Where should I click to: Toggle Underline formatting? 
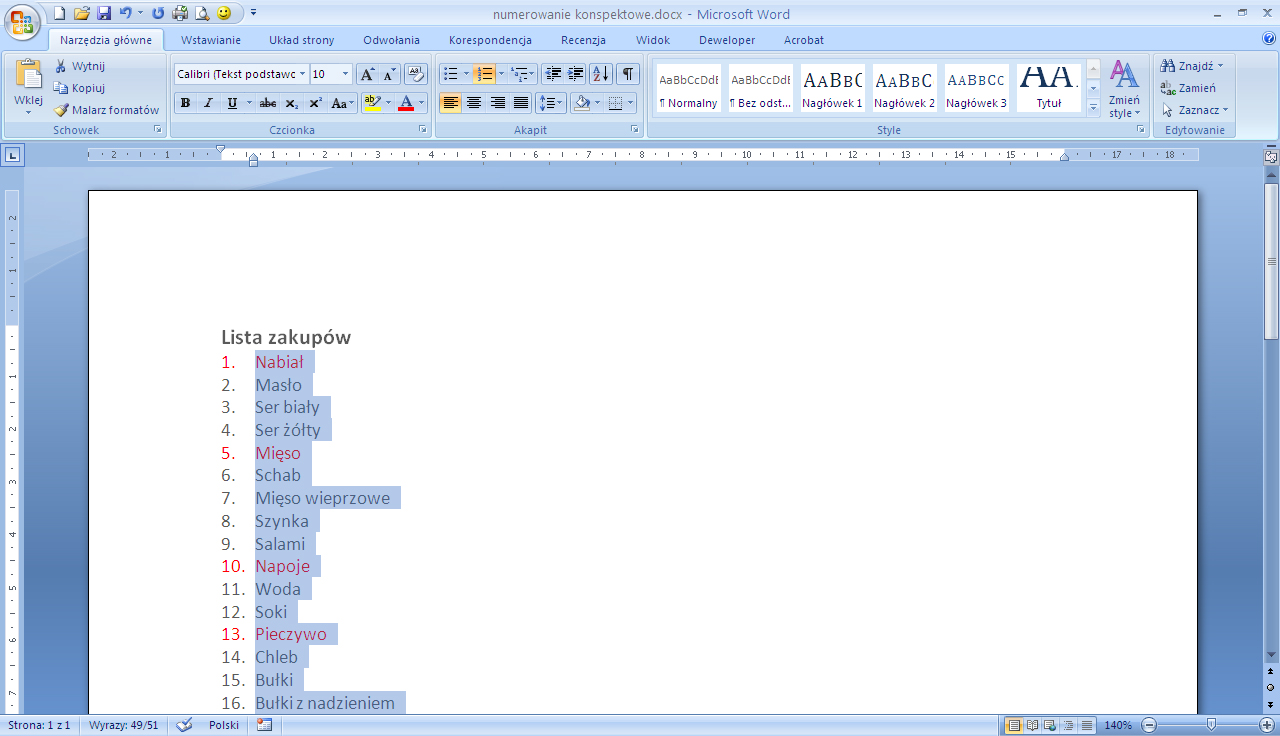point(232,103)
